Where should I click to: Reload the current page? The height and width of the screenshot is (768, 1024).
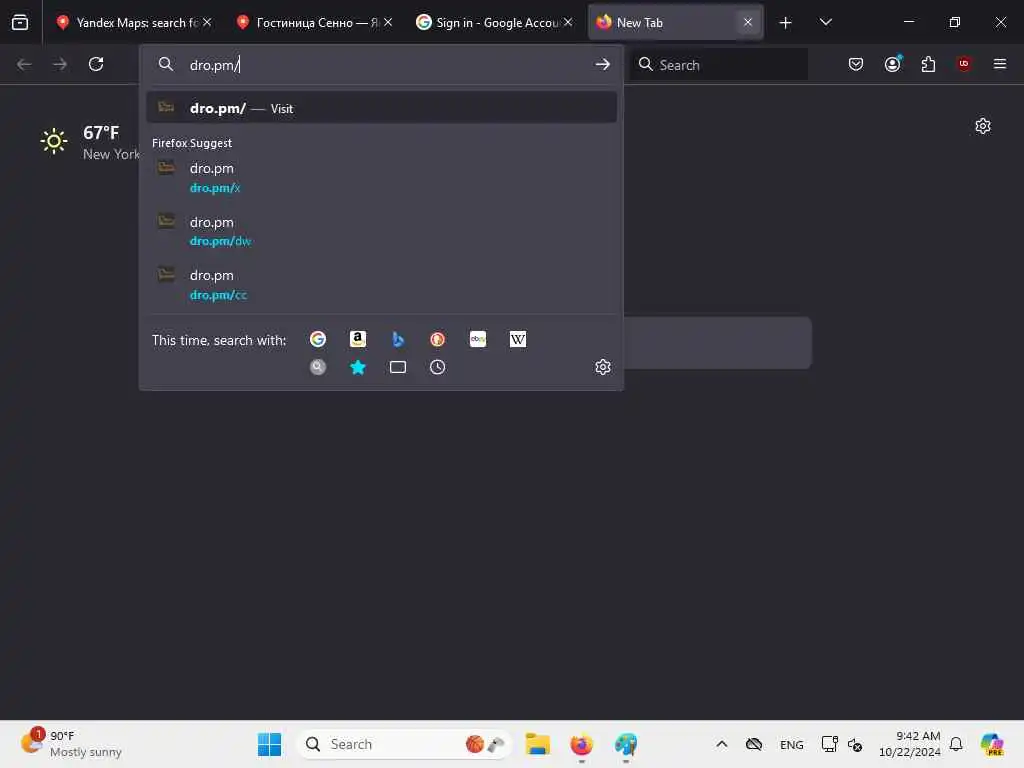point(96,64)
